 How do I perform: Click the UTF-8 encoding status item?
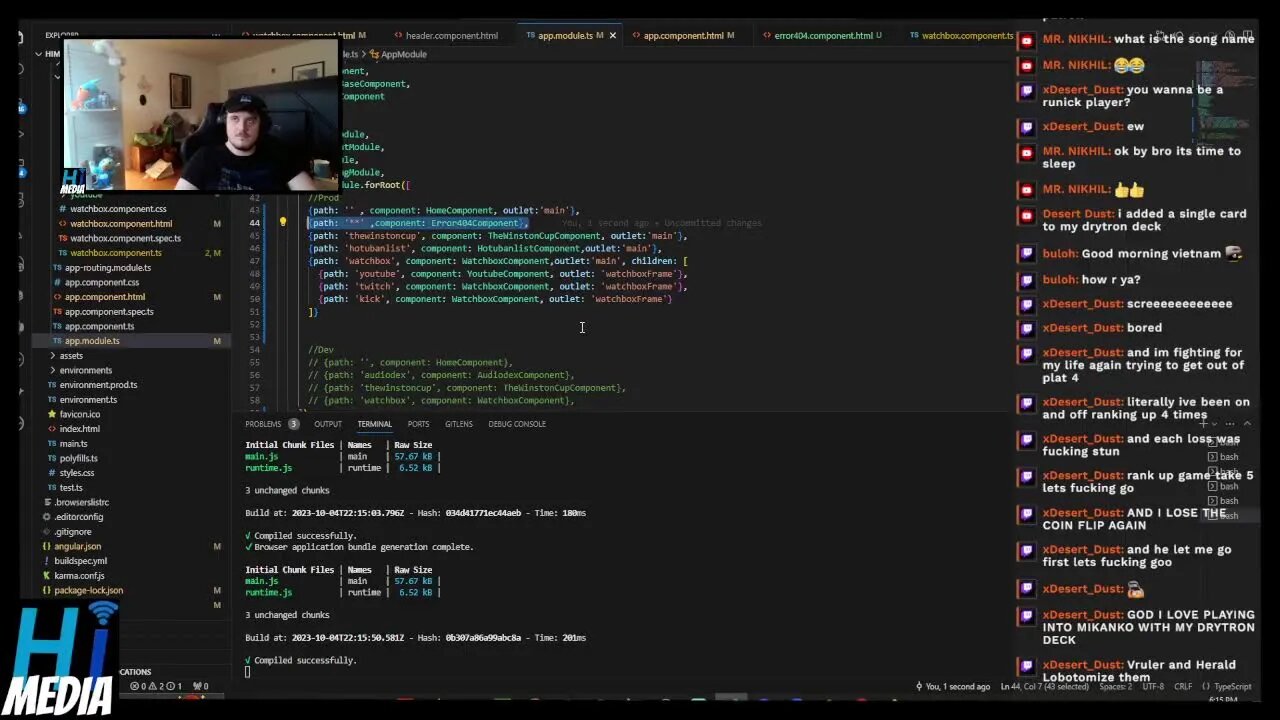tap(1154, 687)
